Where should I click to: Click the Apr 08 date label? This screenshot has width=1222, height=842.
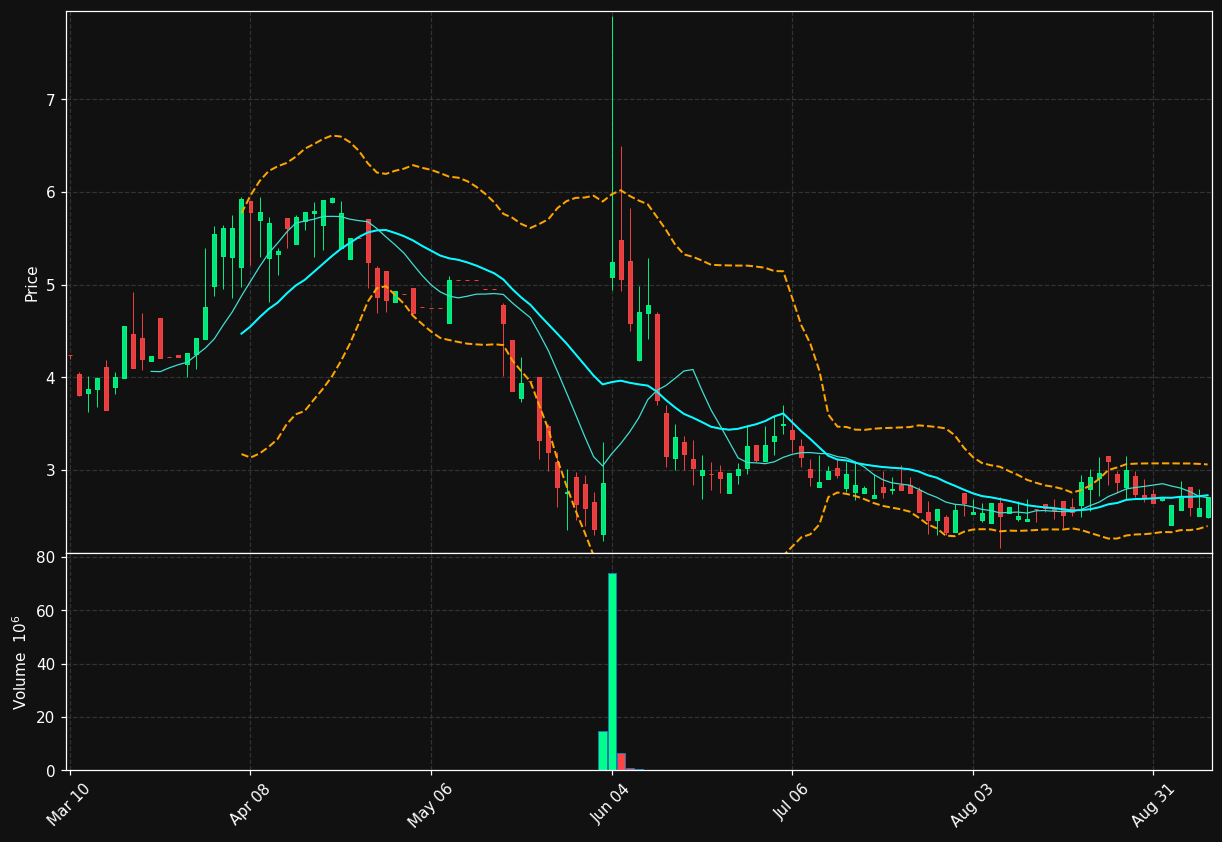249,805
